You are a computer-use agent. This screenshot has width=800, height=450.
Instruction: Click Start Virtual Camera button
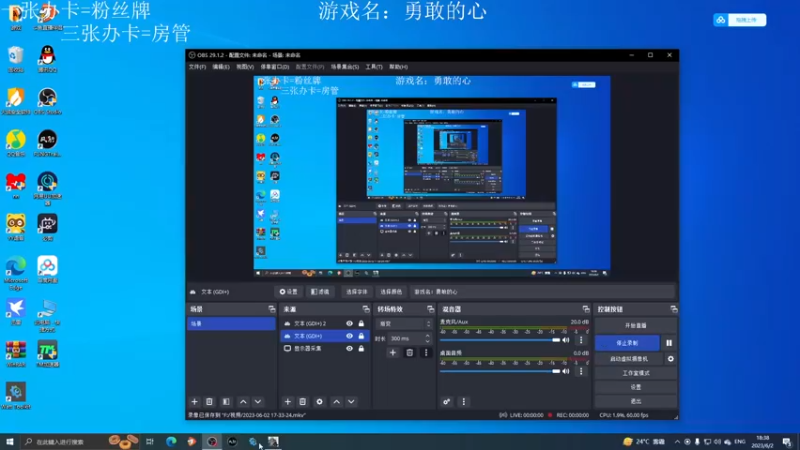629,359
